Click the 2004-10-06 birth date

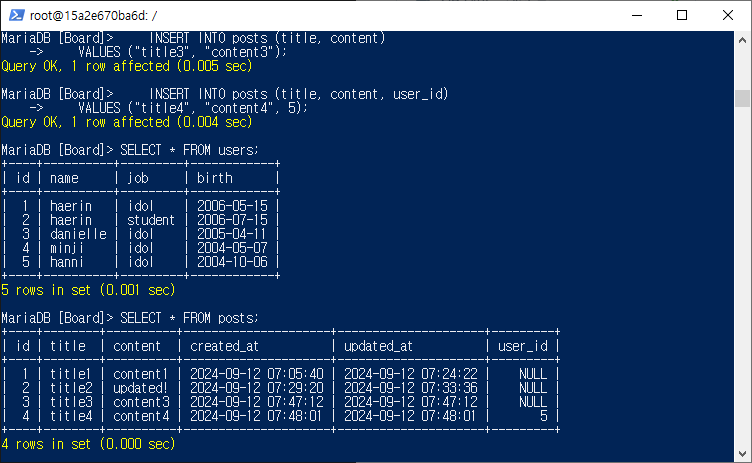coord(232,262)
